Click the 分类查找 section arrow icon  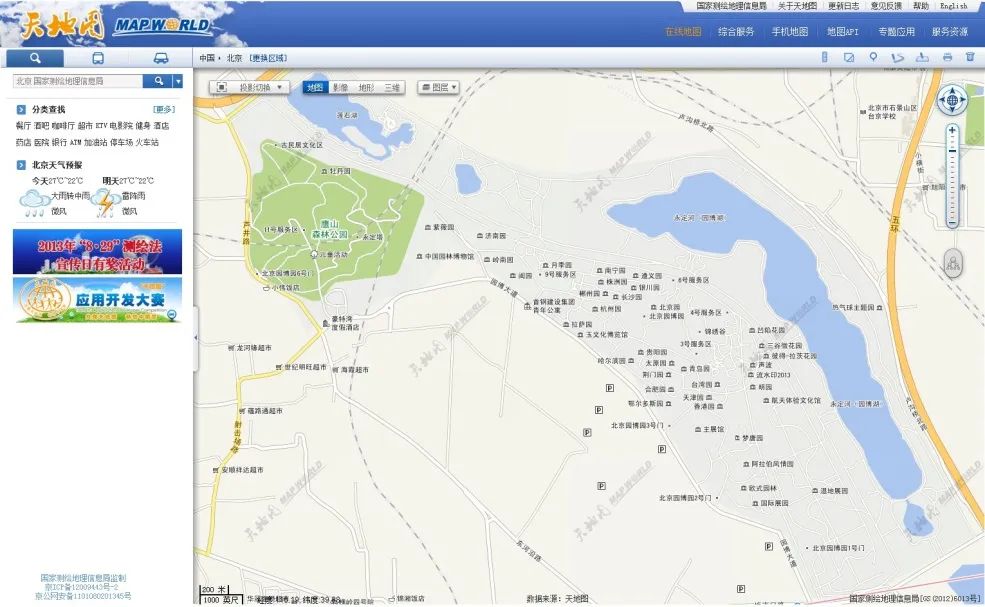pyautogui.click(x=21, y=109)
